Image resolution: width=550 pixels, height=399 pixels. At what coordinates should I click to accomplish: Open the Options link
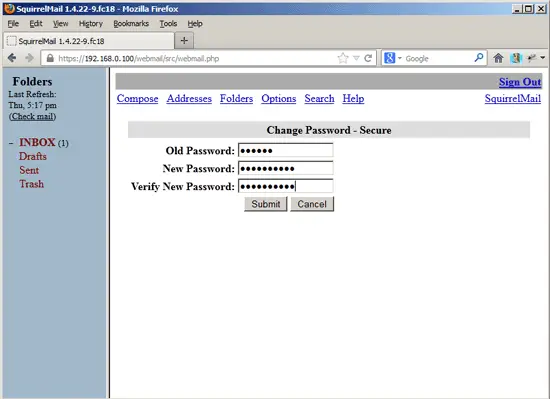tap(279, 99)
